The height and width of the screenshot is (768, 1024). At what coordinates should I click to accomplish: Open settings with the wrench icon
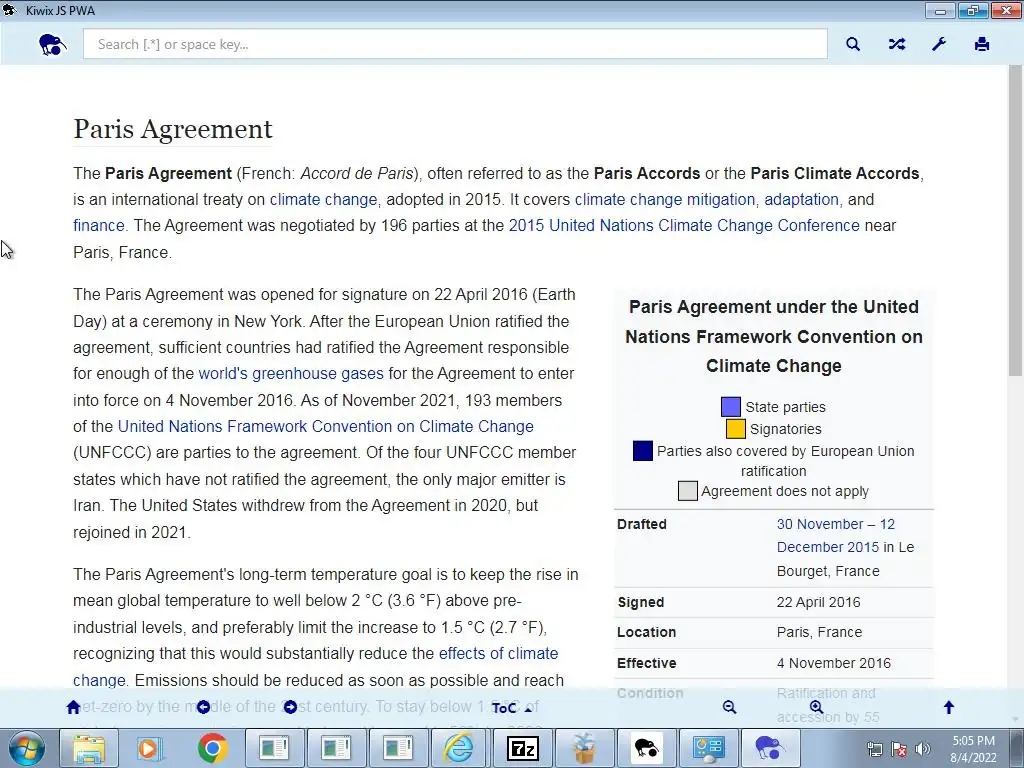tap(938, 44)
